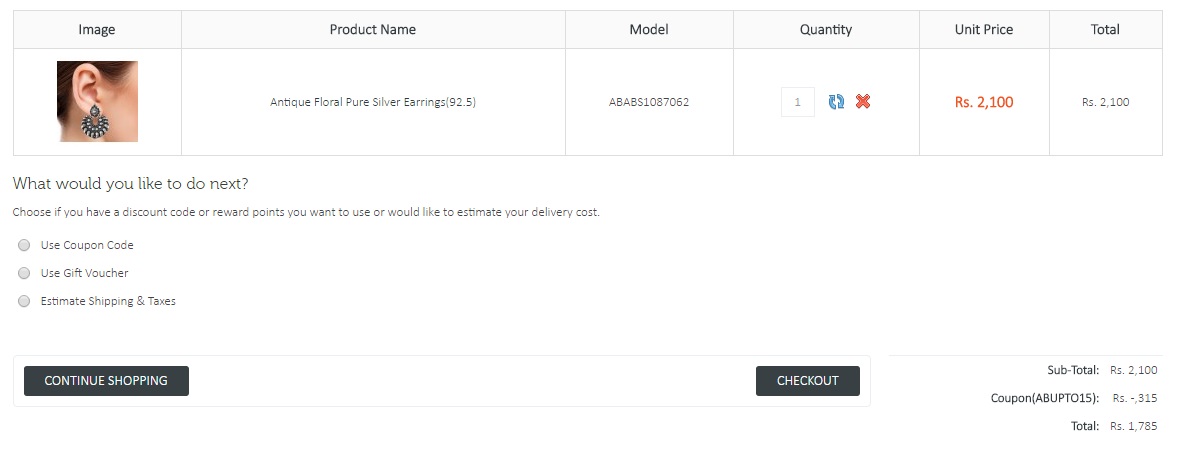Click the final total amount Rs. 1,785

(x=1133, y=426)
